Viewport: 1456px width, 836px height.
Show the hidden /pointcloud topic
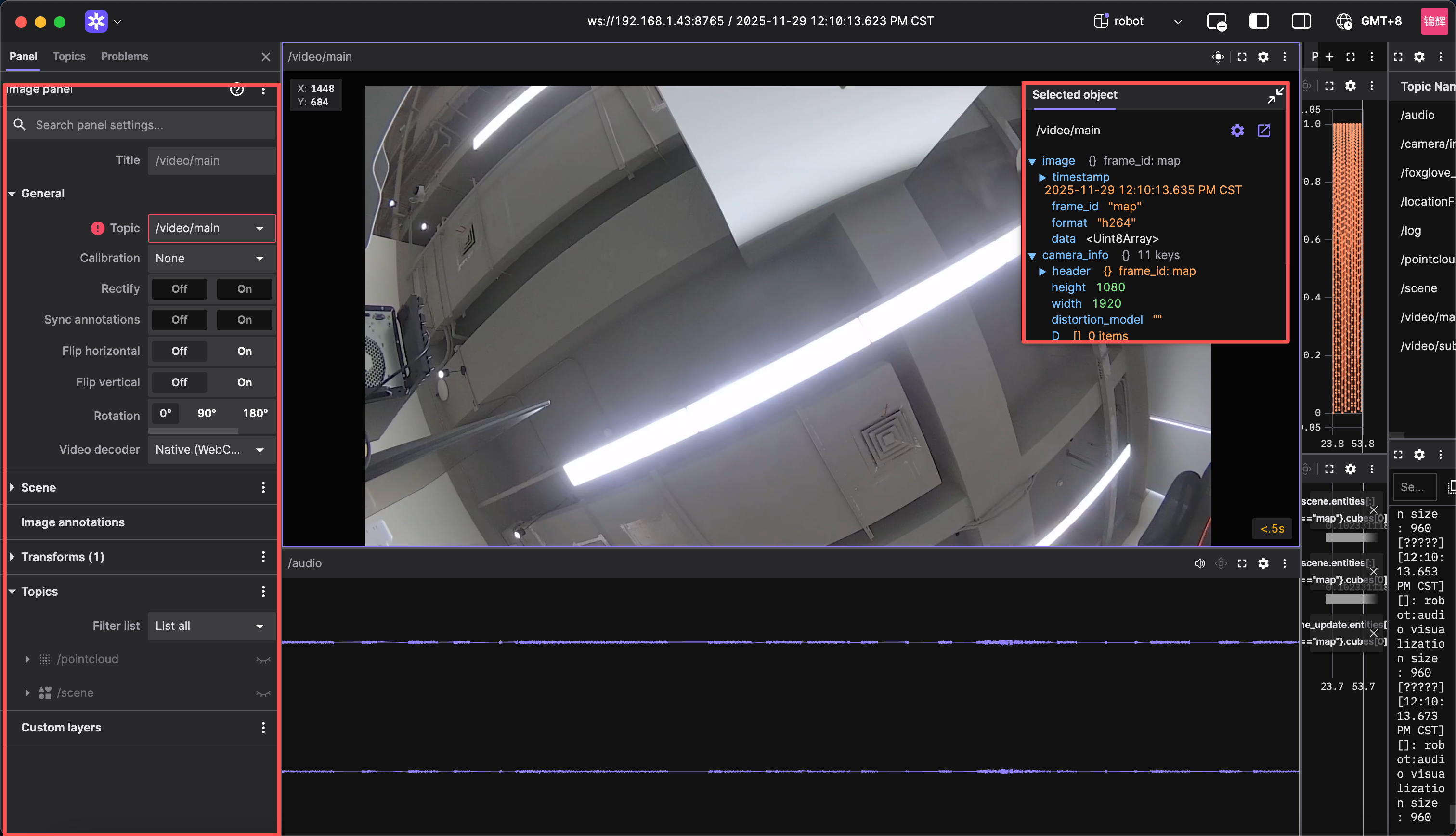pyautogui.click(x=263, y=660)
